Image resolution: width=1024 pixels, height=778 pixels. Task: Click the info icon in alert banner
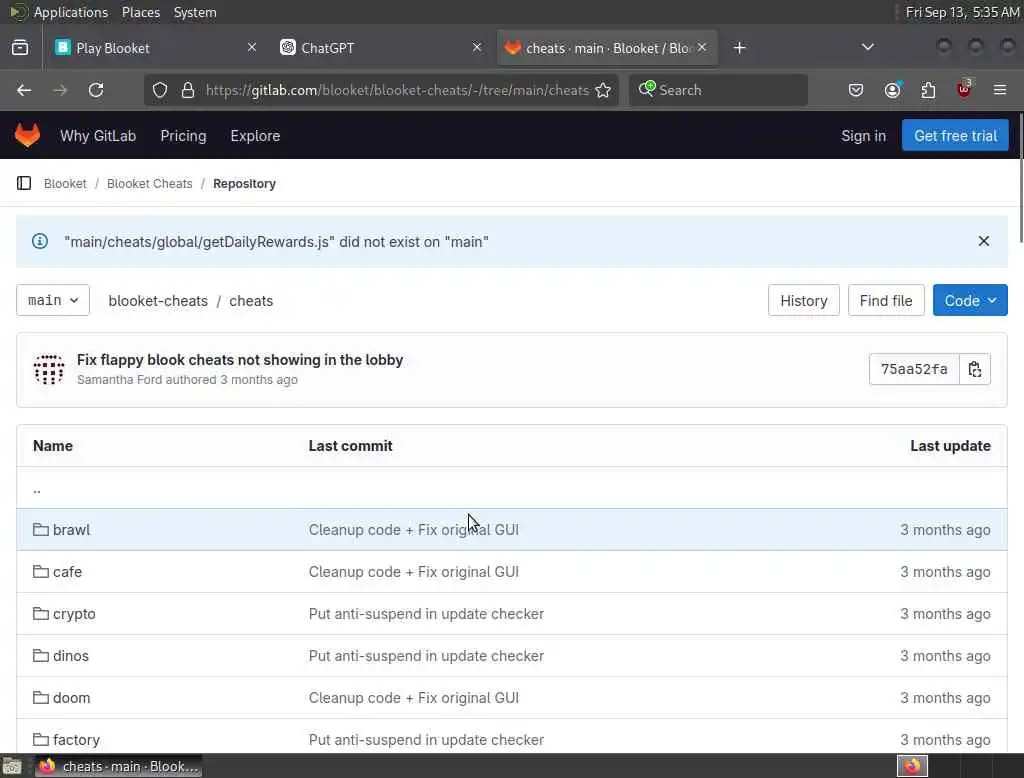click(x=40, y=241)
